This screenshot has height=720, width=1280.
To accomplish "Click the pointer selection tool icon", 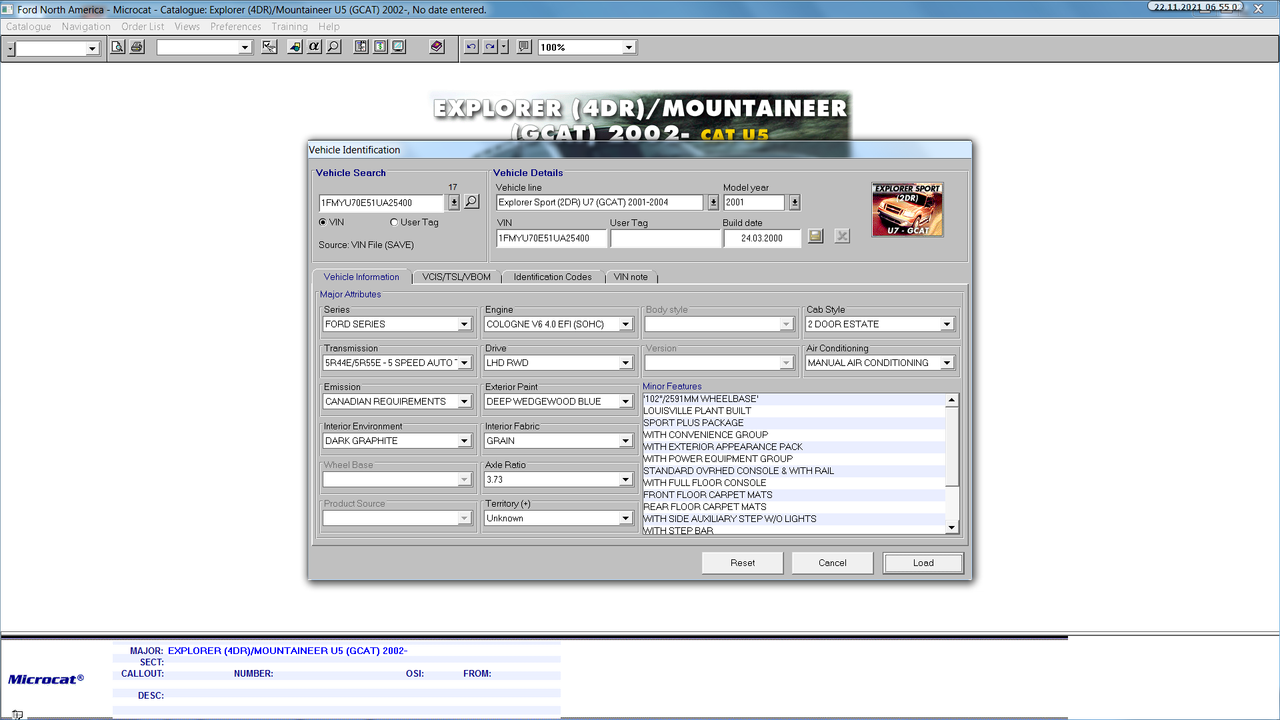I will [269, 47].
